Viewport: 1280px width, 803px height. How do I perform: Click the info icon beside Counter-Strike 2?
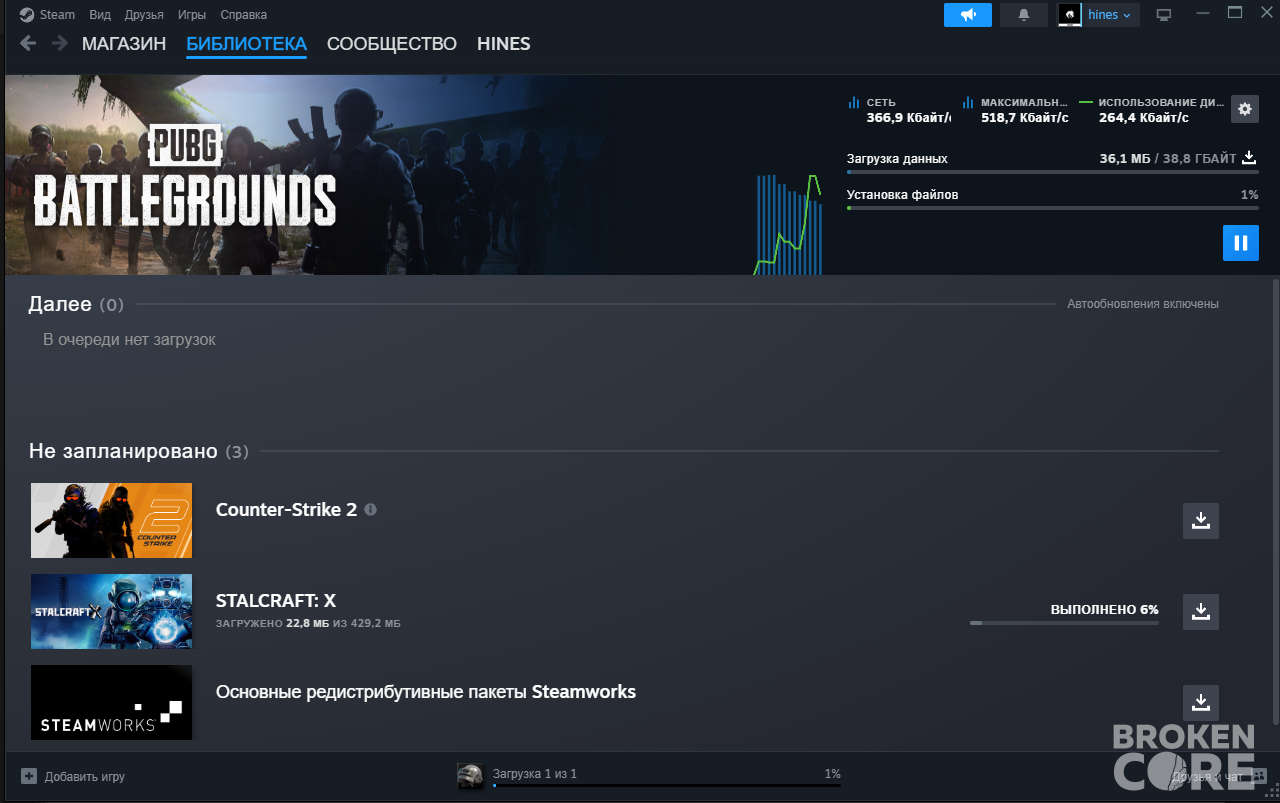pos(371,509)
